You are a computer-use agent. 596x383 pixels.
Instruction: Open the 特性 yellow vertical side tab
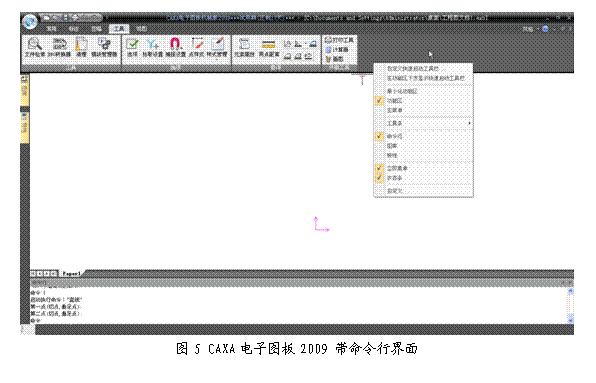point(24,127)
